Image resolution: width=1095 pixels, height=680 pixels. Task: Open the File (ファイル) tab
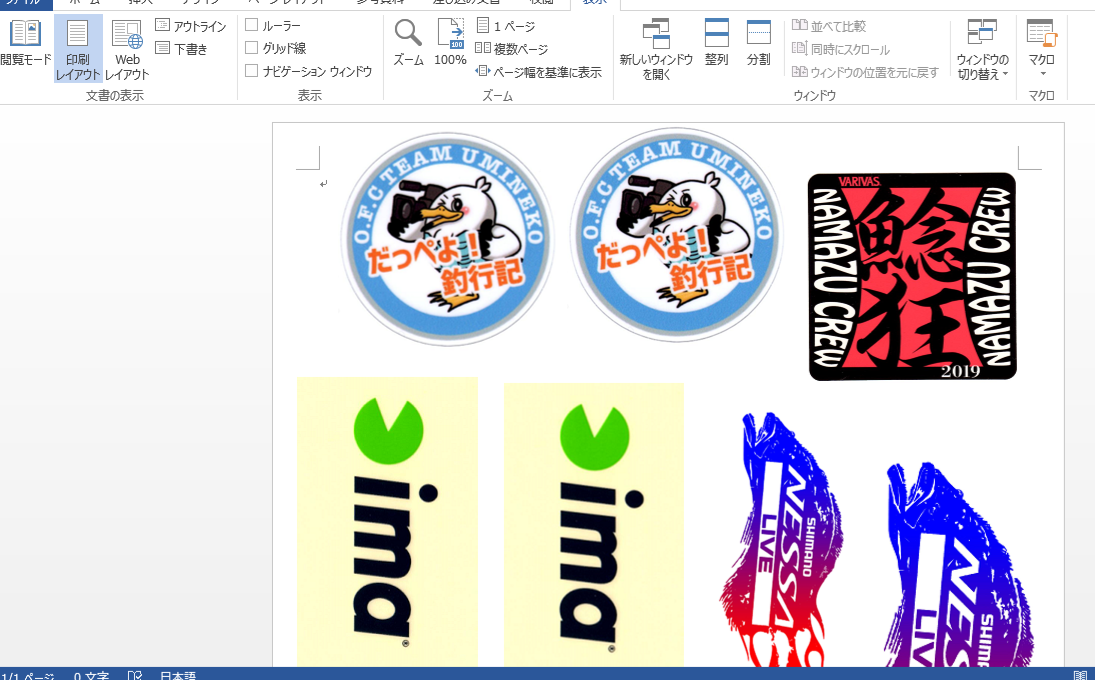point(25,3)
